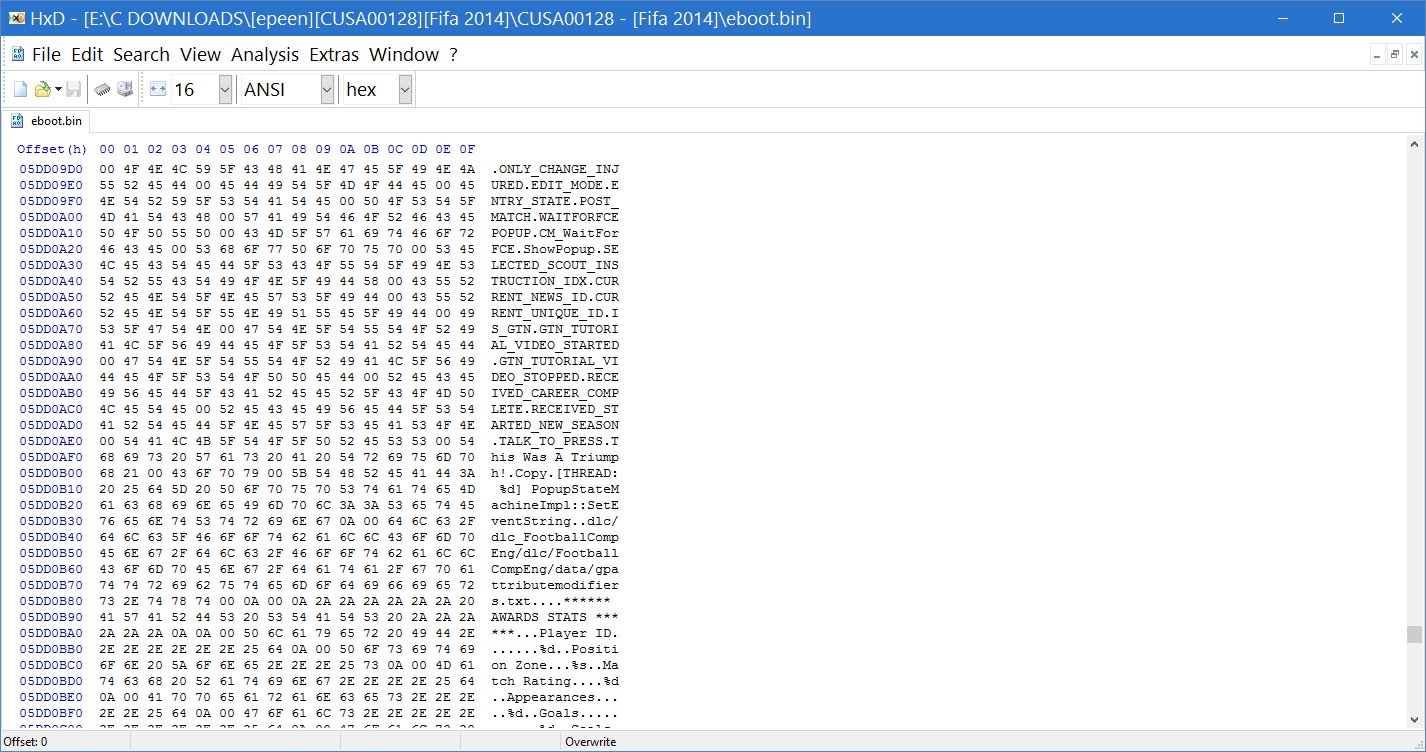Image resolution: width=1426 pixels, height=752 pixels.
Task: Open the Analysis menu
Action: point(265,55)
